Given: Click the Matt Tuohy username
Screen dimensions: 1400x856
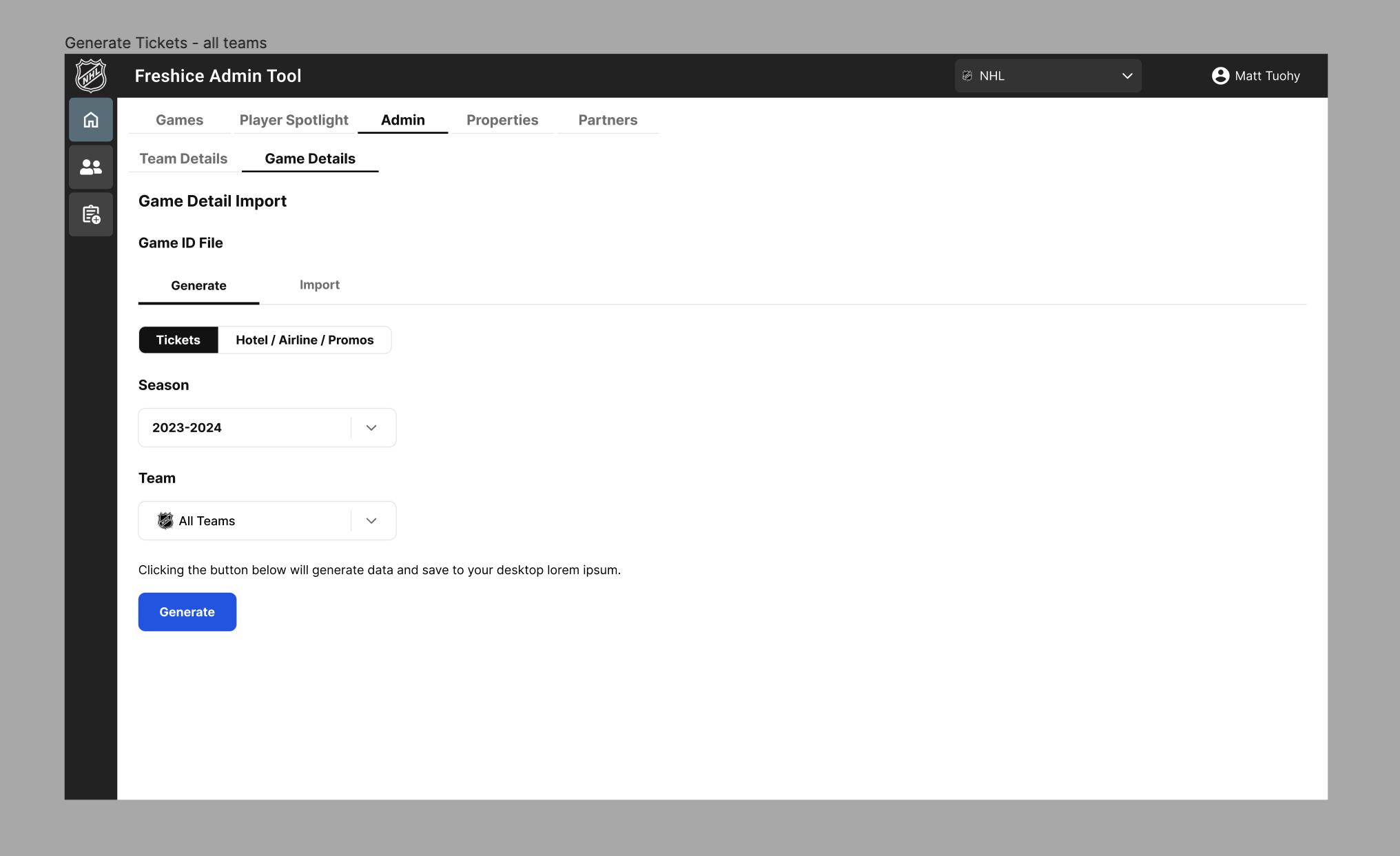Looking at the screenshot, I should 1267,76.
